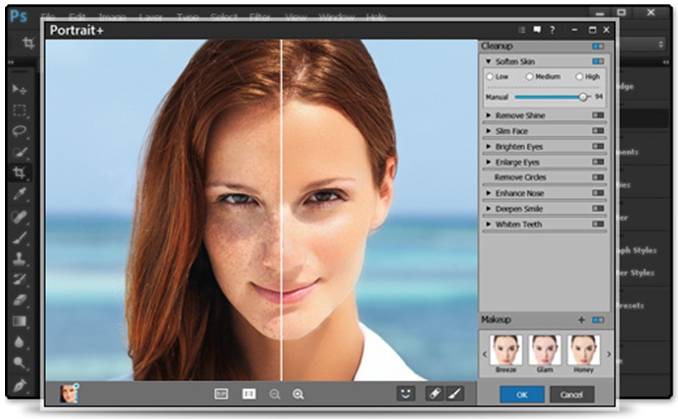Expand the Brighten Eyes section
This screenshot has height=419, width=678.
tap(489, 146)
